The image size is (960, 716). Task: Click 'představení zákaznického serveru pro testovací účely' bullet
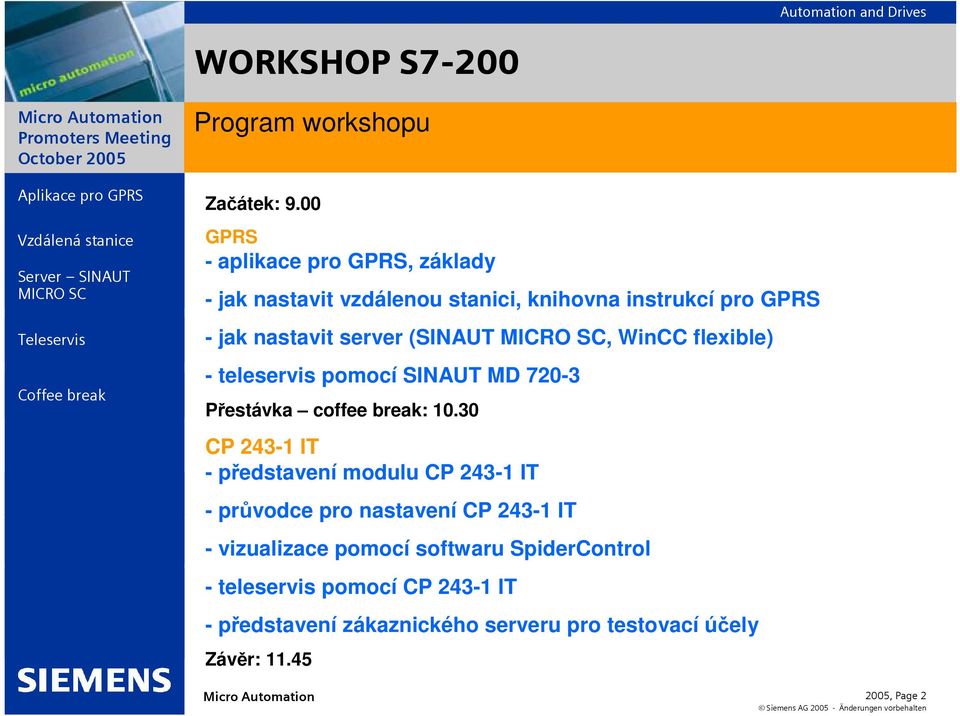[482, 625]
